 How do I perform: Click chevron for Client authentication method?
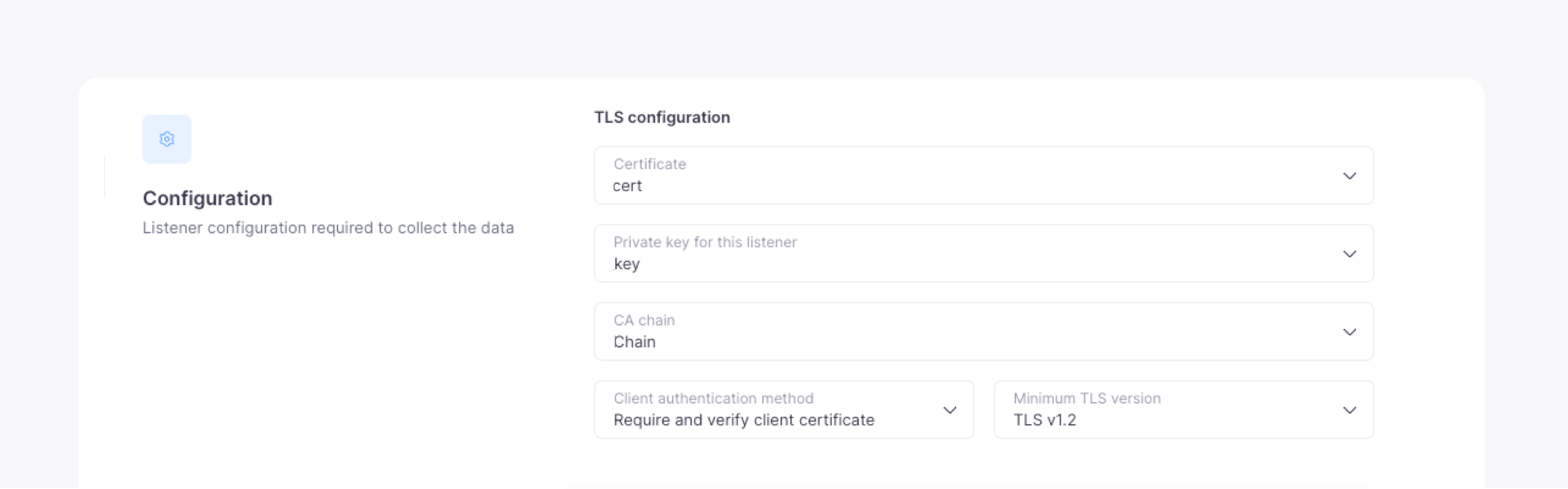pos(949,410)
